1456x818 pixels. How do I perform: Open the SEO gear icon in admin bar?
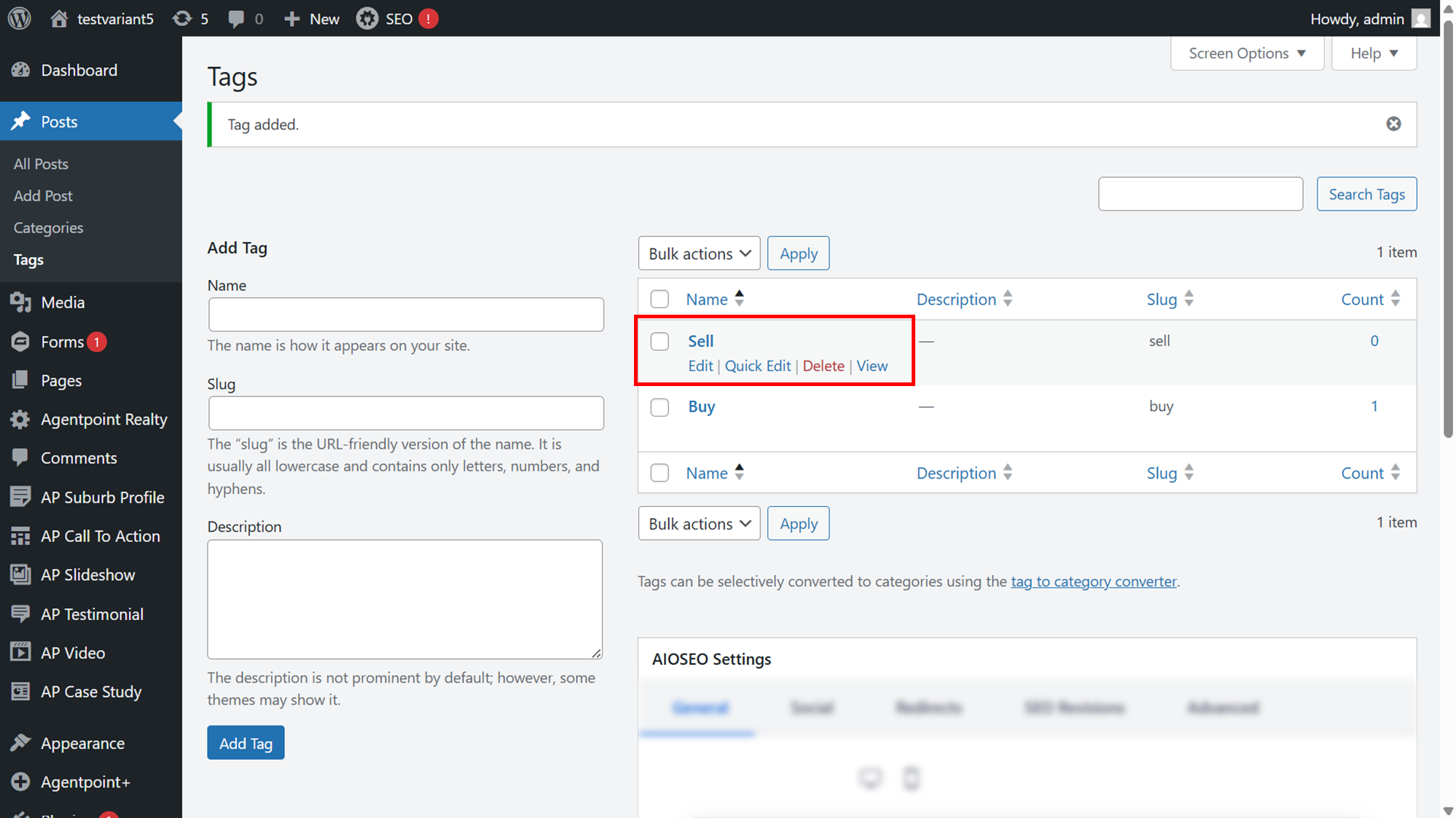[x=367, y=18]
